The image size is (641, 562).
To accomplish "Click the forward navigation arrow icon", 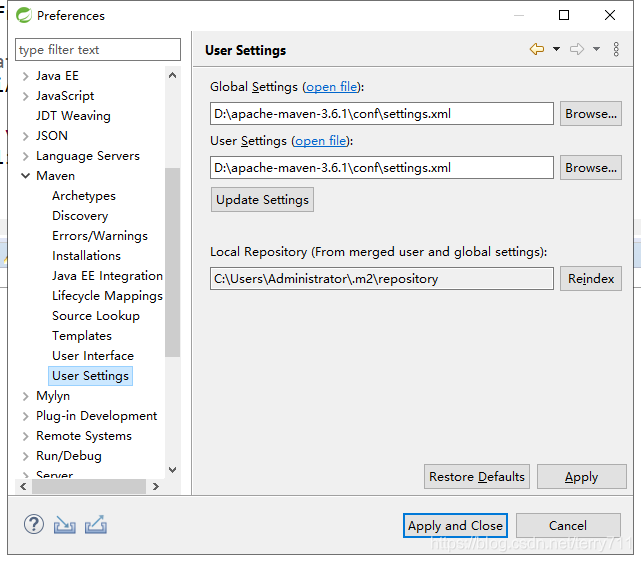I will (x=576, y=50).
